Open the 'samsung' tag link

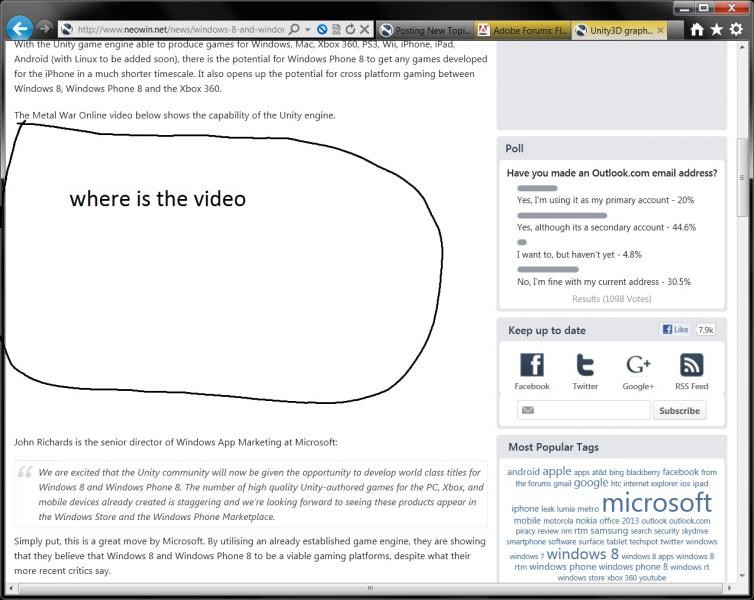(609, 531)
